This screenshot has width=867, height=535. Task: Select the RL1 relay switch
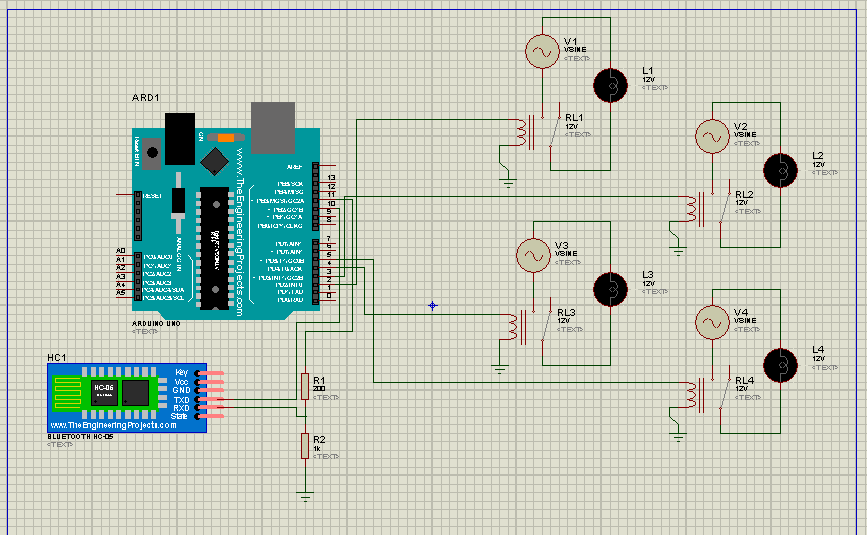pyautogui.click(x=539, y=133)
